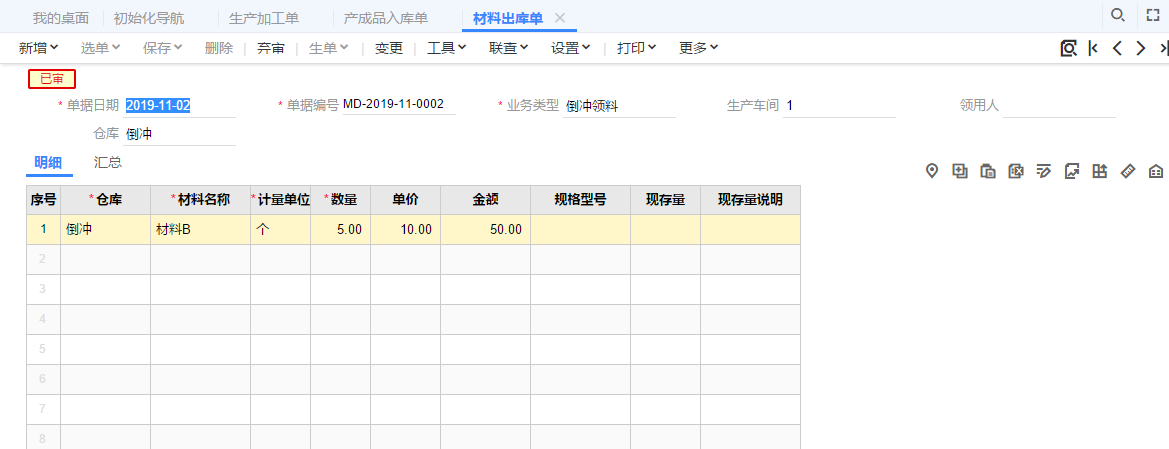Click the 变更 button
The image size is (1169, 449).
pyautogui.click(x=389, y=48)
